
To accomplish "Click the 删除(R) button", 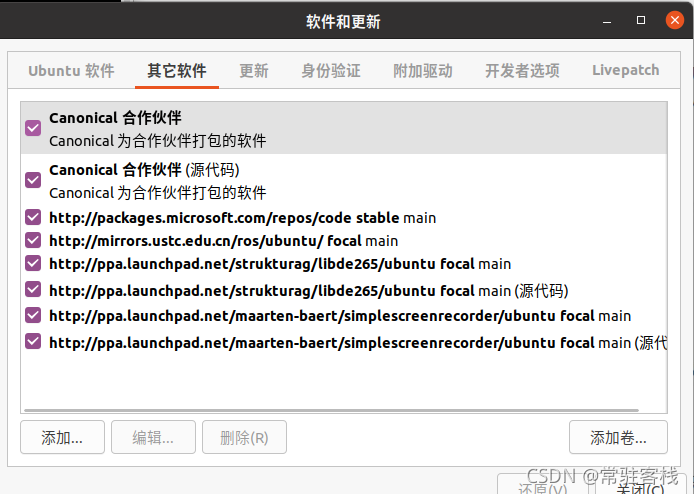I will [244, 437].
